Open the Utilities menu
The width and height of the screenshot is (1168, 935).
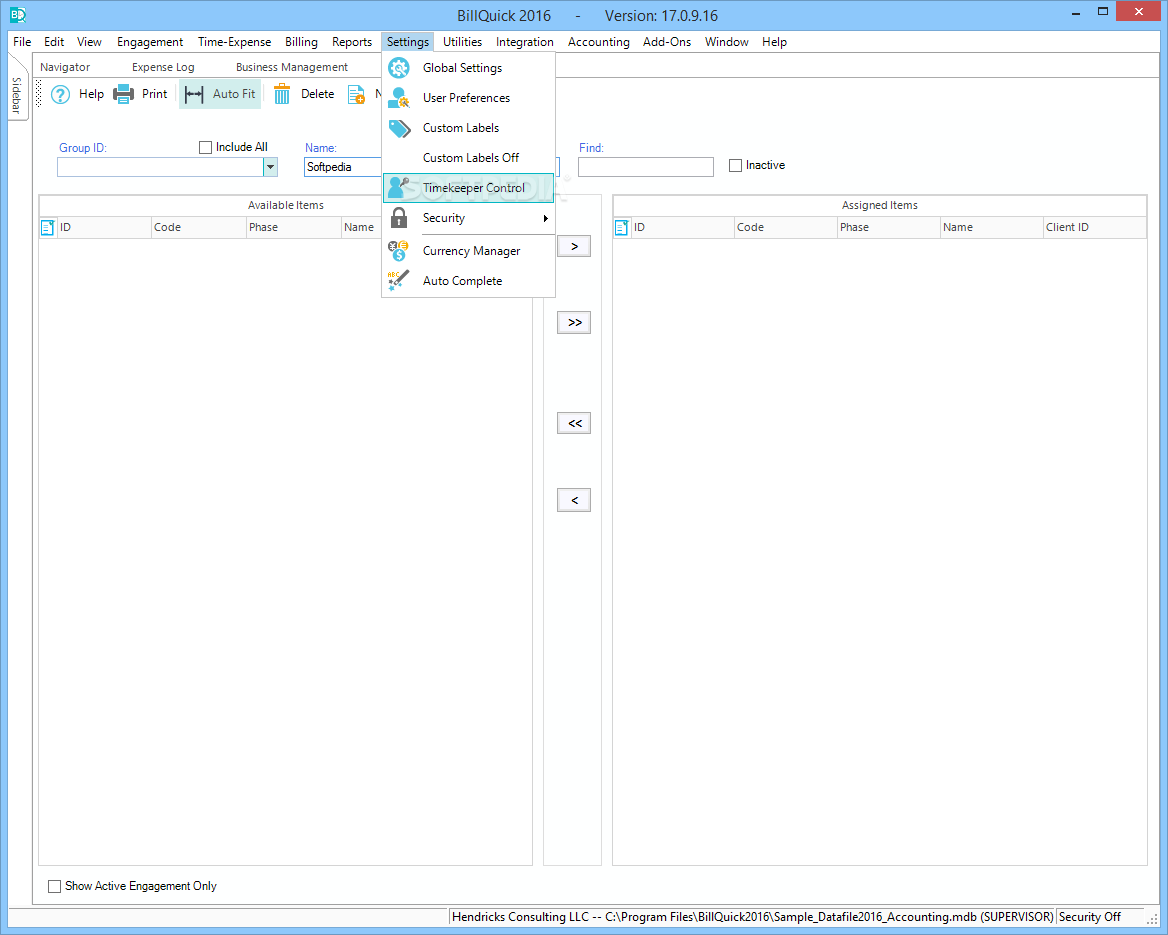tap(463, 42)
